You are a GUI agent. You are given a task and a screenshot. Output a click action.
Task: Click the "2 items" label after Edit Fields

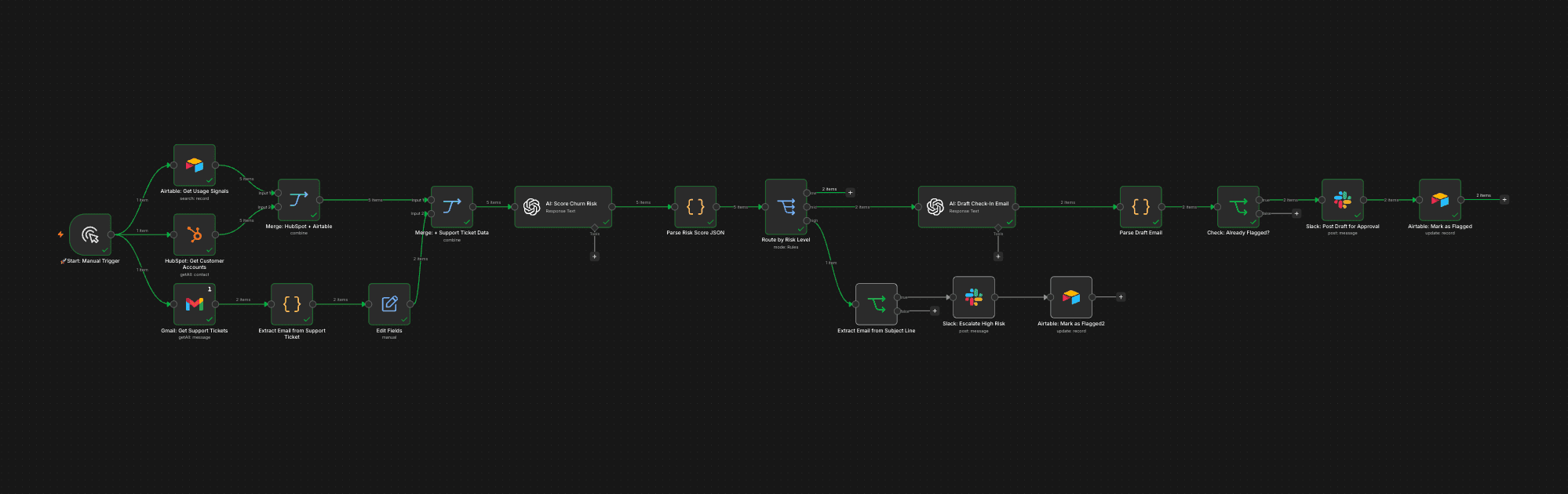point(421,259)
